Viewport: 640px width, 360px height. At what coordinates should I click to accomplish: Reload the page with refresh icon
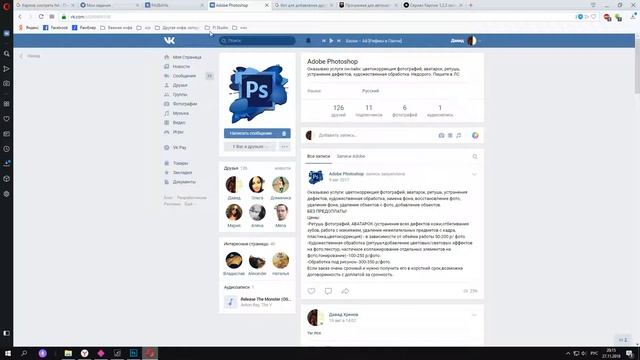point(41,17)
